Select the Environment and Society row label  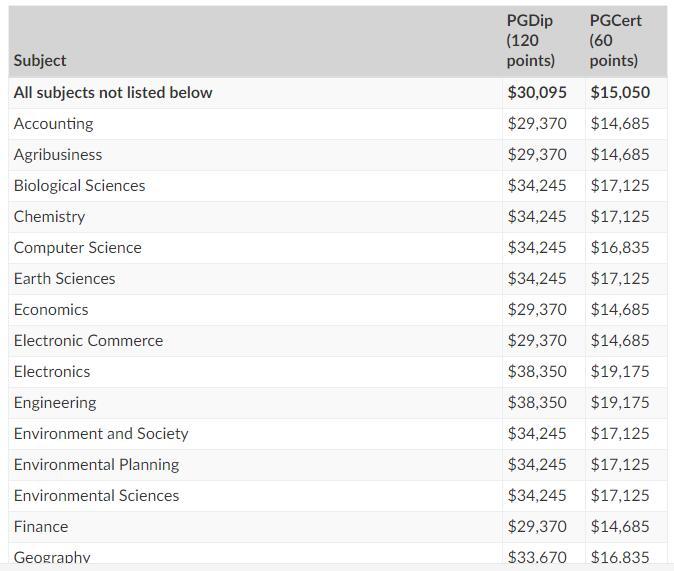coord(101,433)
